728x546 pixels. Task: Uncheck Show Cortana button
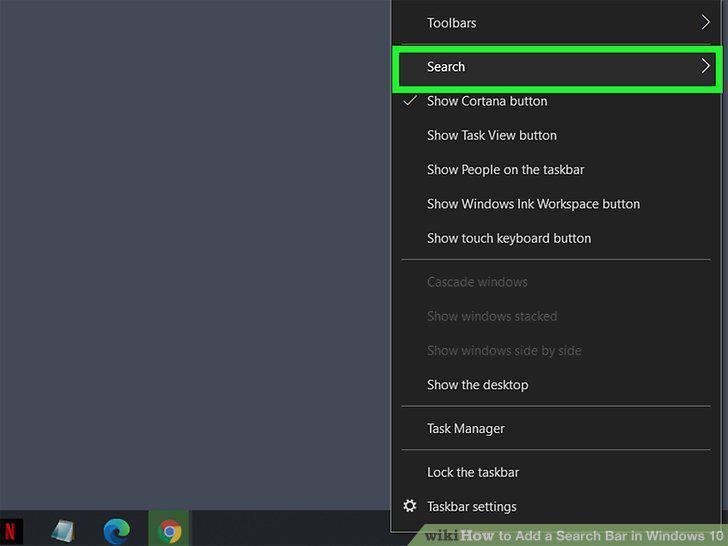pos(556,101)
